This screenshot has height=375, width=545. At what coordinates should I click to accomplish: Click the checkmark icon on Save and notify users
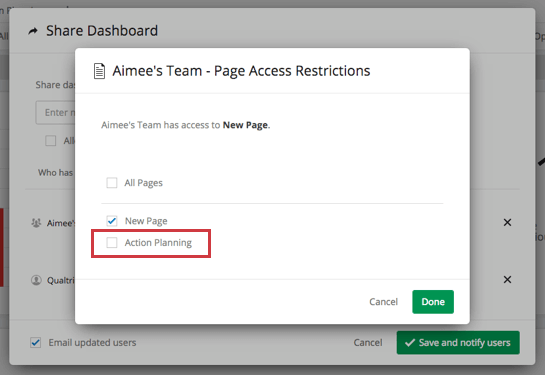410,343
